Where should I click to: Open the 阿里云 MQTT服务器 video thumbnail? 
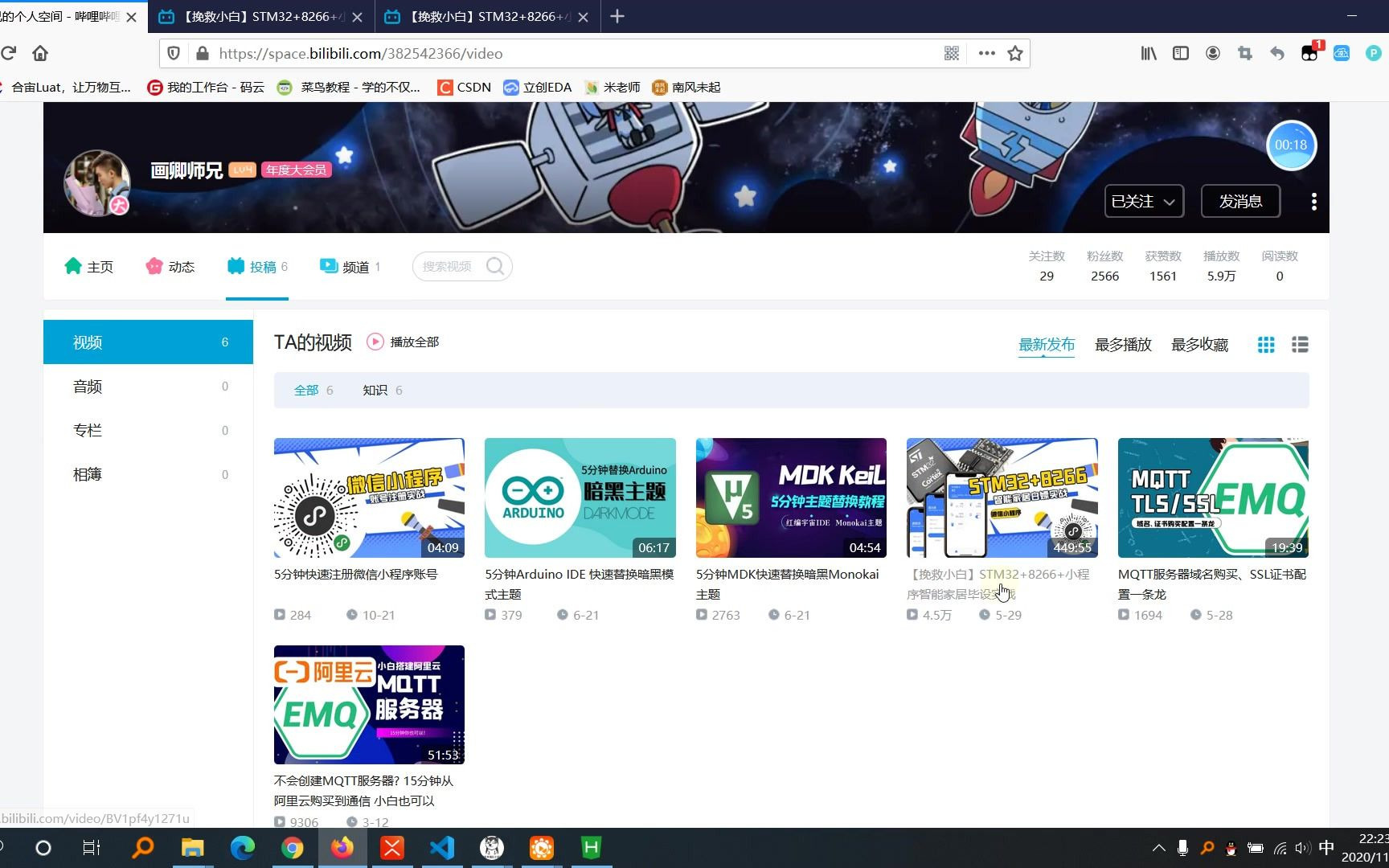coord(369,705)
